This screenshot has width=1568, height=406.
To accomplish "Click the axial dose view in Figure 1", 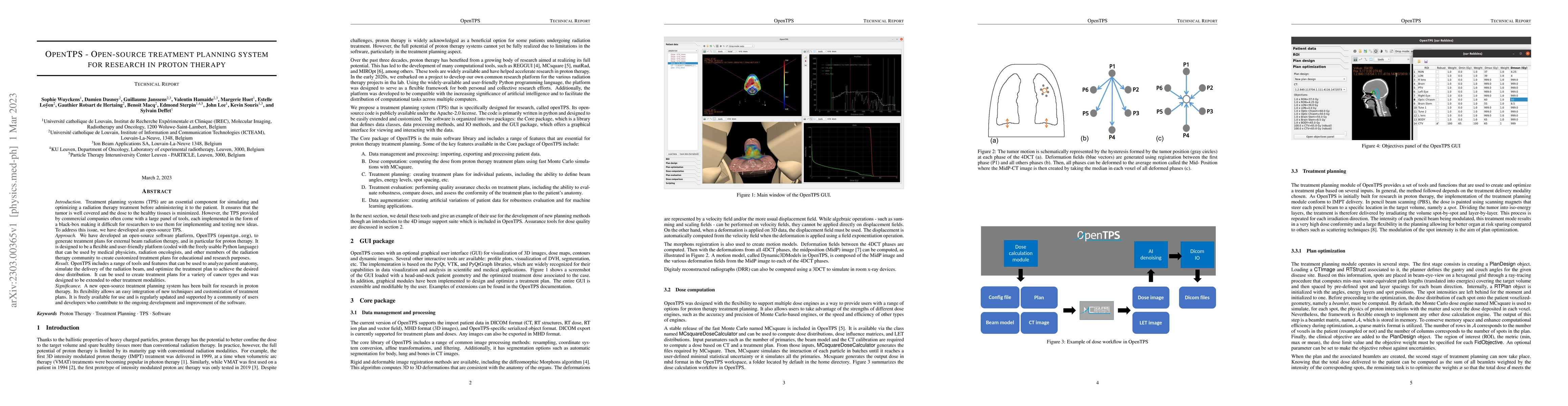I will [x=752, y=85].
